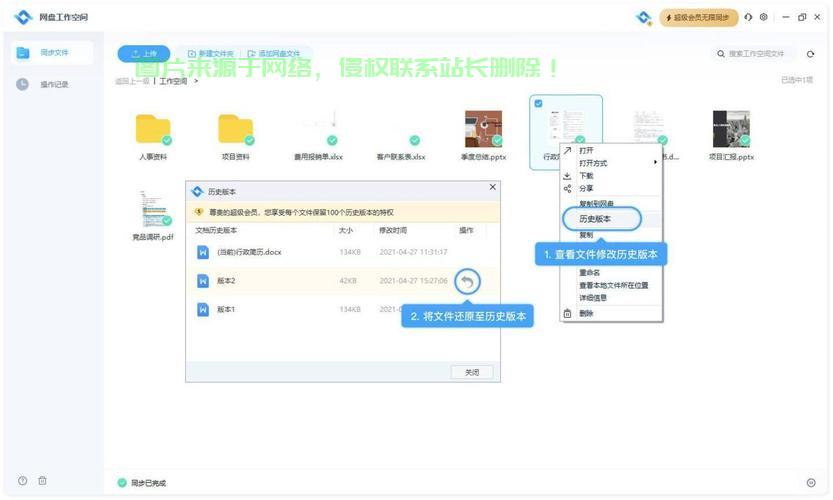Click the 返回上一级 link
Screen dimensions: 833x500
point(132,81)
